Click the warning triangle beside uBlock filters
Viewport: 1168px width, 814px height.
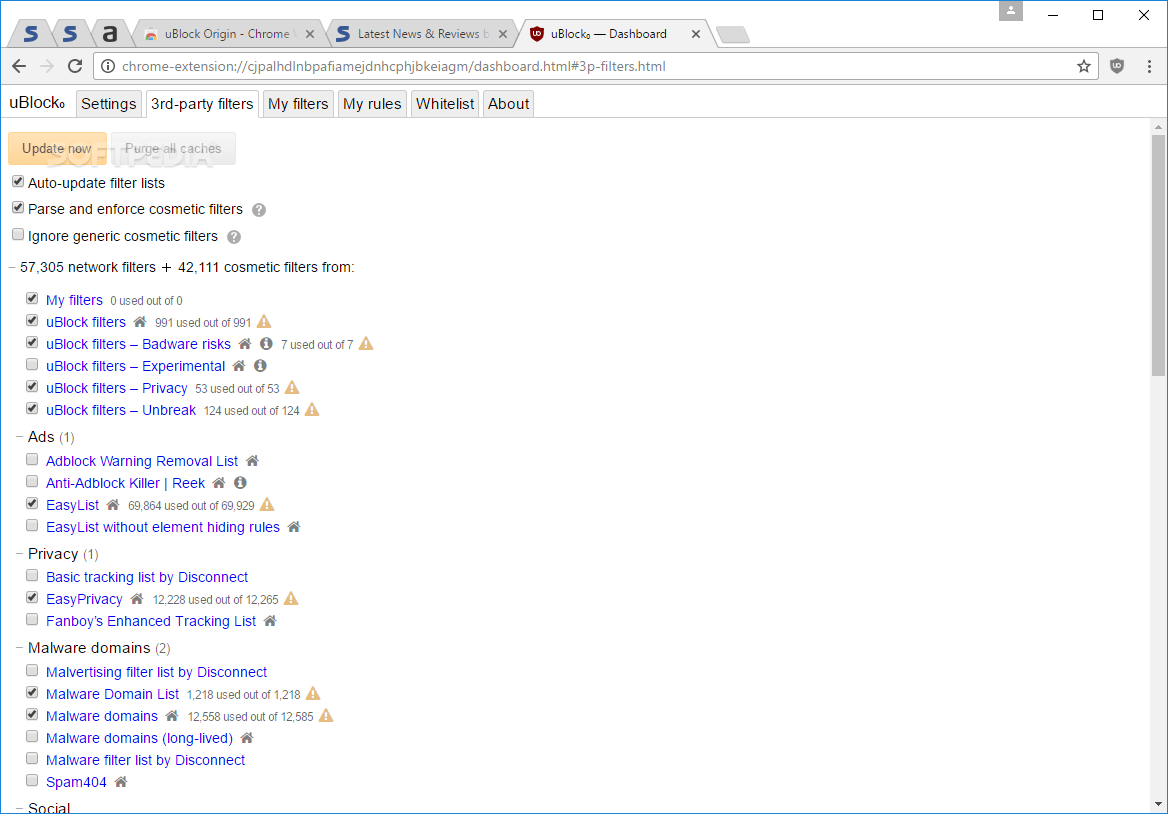tap(263, 321)
